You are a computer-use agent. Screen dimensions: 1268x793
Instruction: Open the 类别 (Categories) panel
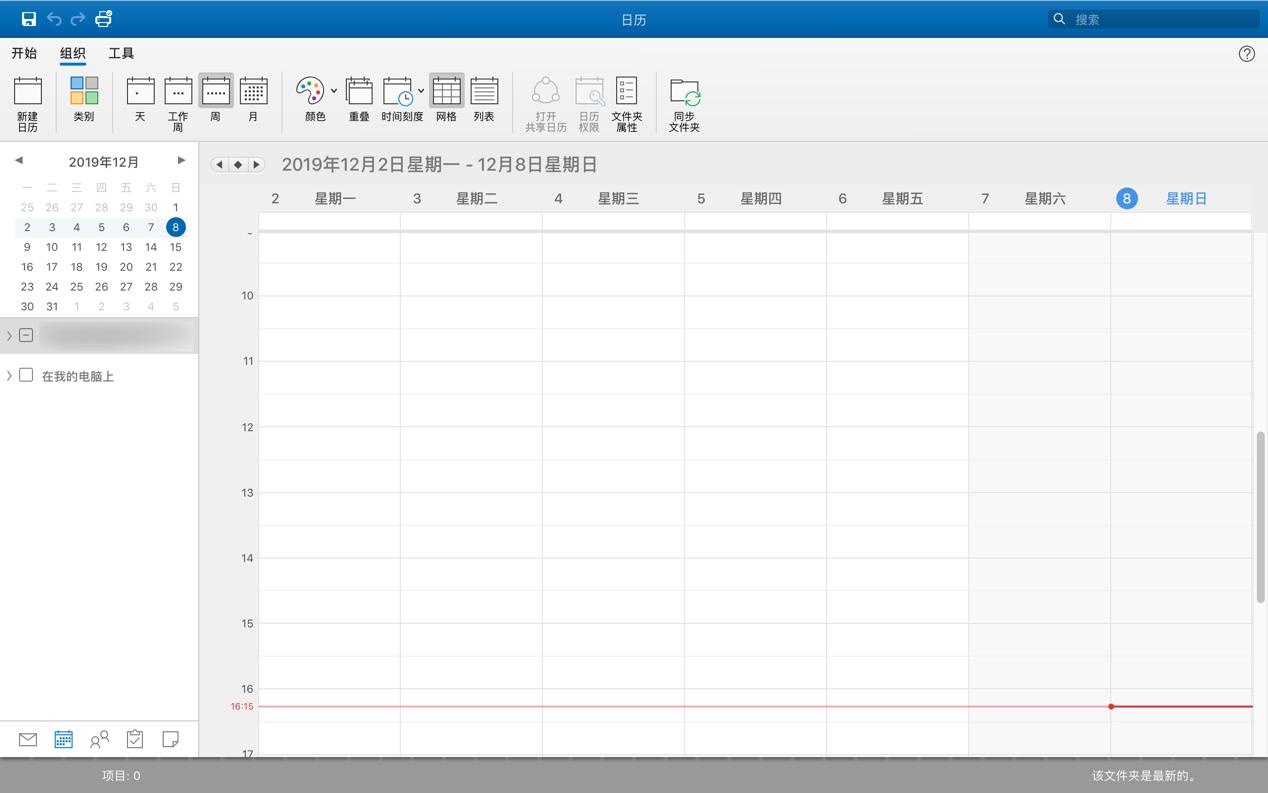pyautogui.click(x=84, y=100)
